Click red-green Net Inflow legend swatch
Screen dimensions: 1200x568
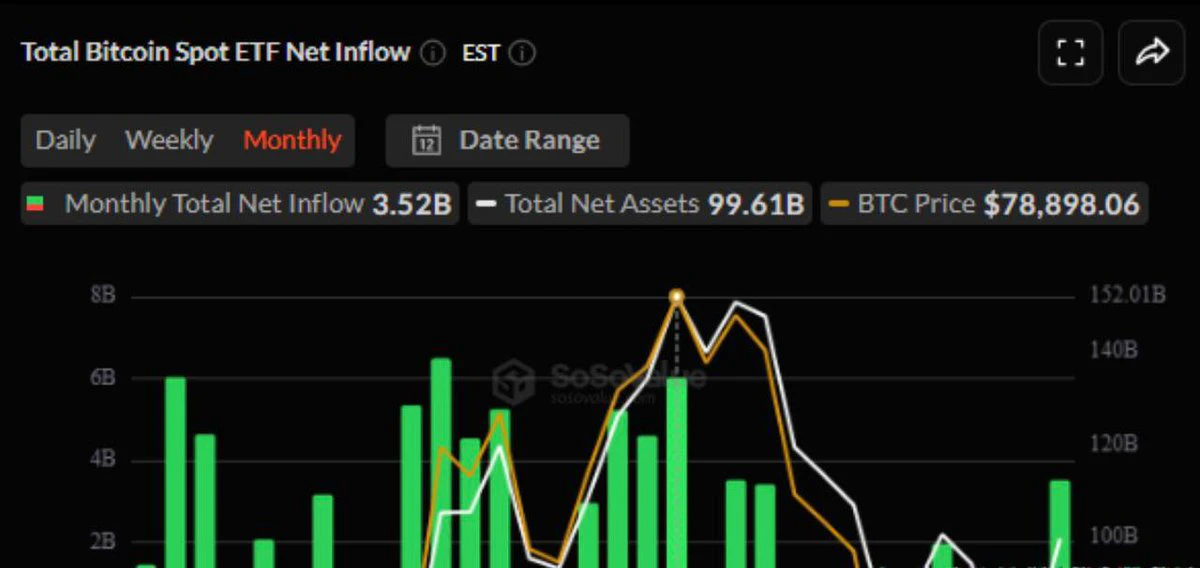point(35,204)
